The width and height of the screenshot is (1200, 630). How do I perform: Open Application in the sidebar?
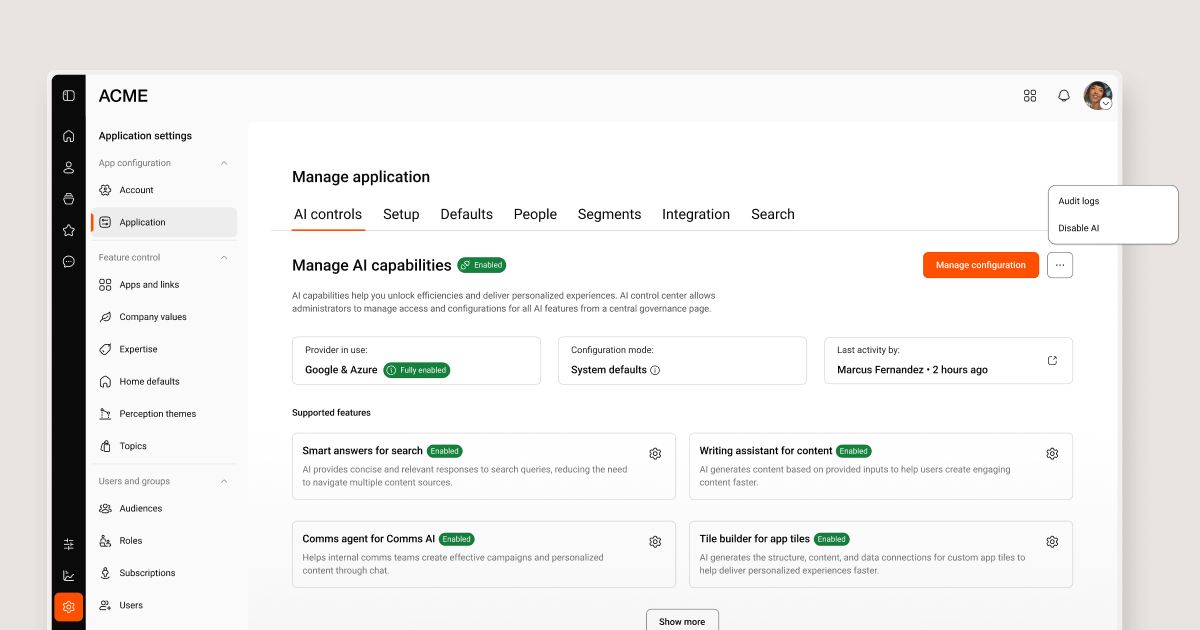coord(163,222)
